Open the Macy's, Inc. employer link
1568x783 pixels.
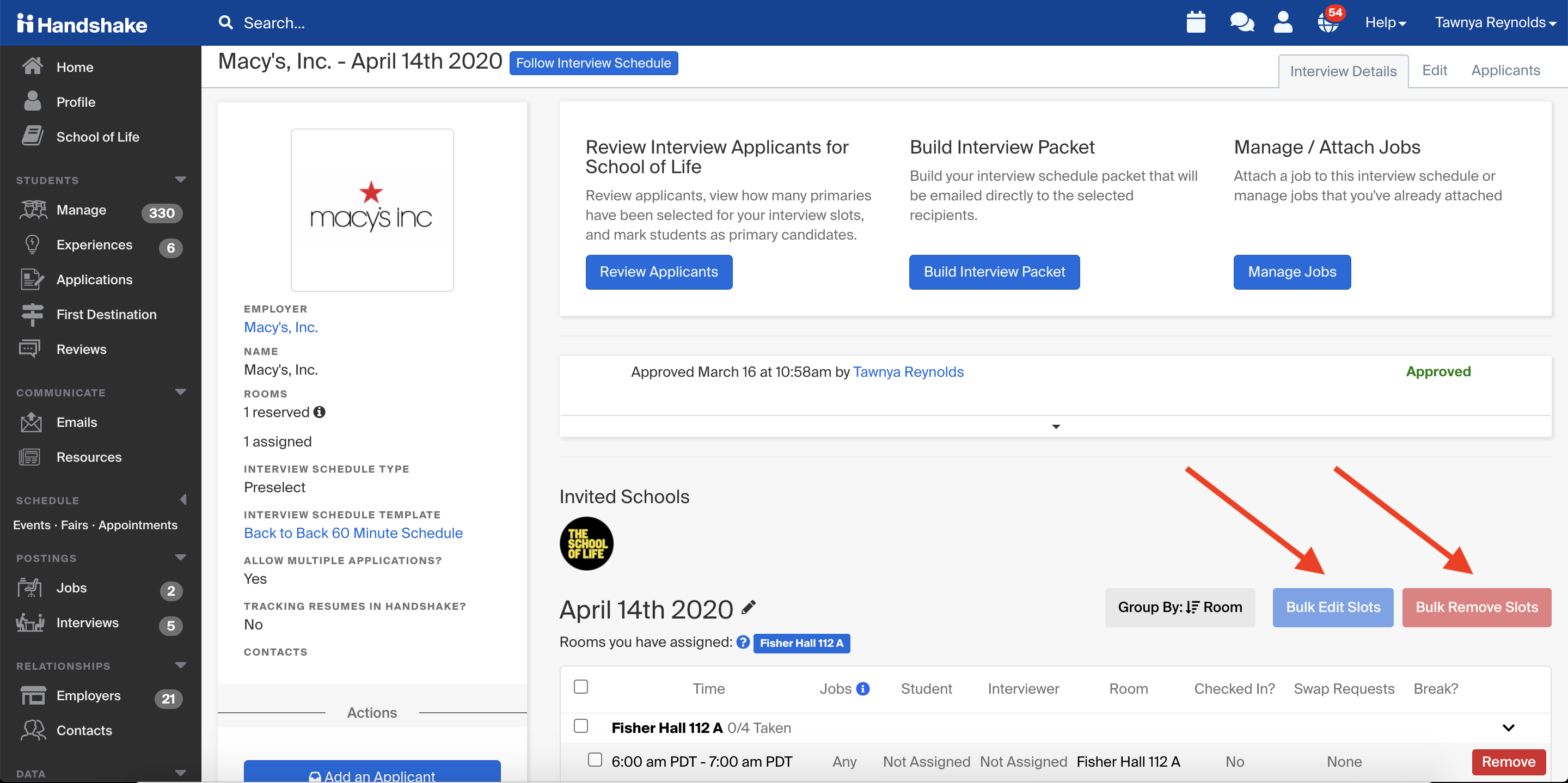pyautogui.click(x=280, y=328)
